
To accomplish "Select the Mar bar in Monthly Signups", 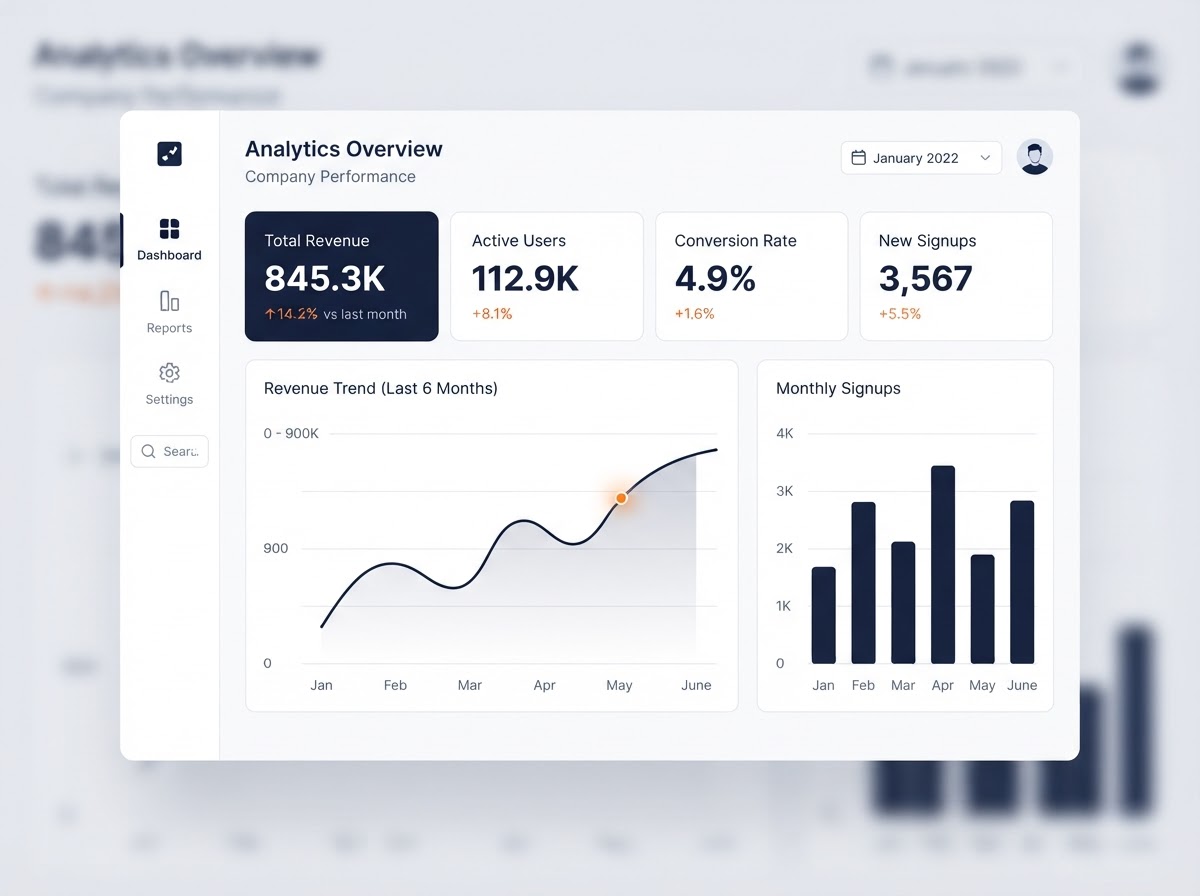I will pos(903,602).
